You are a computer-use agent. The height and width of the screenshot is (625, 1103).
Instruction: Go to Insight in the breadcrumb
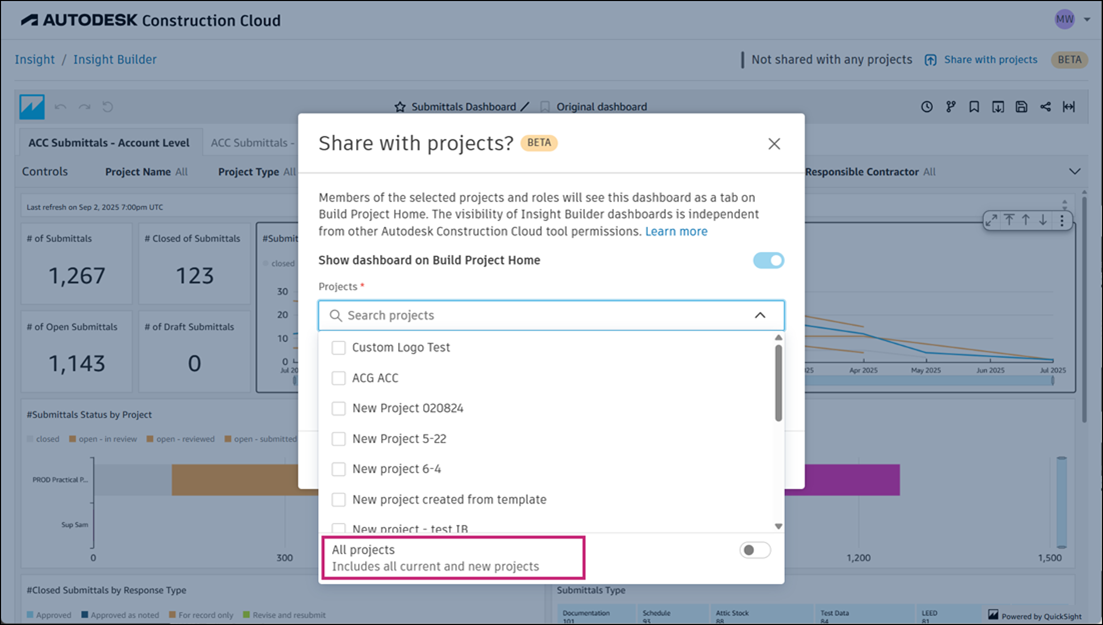coord(35,60)
